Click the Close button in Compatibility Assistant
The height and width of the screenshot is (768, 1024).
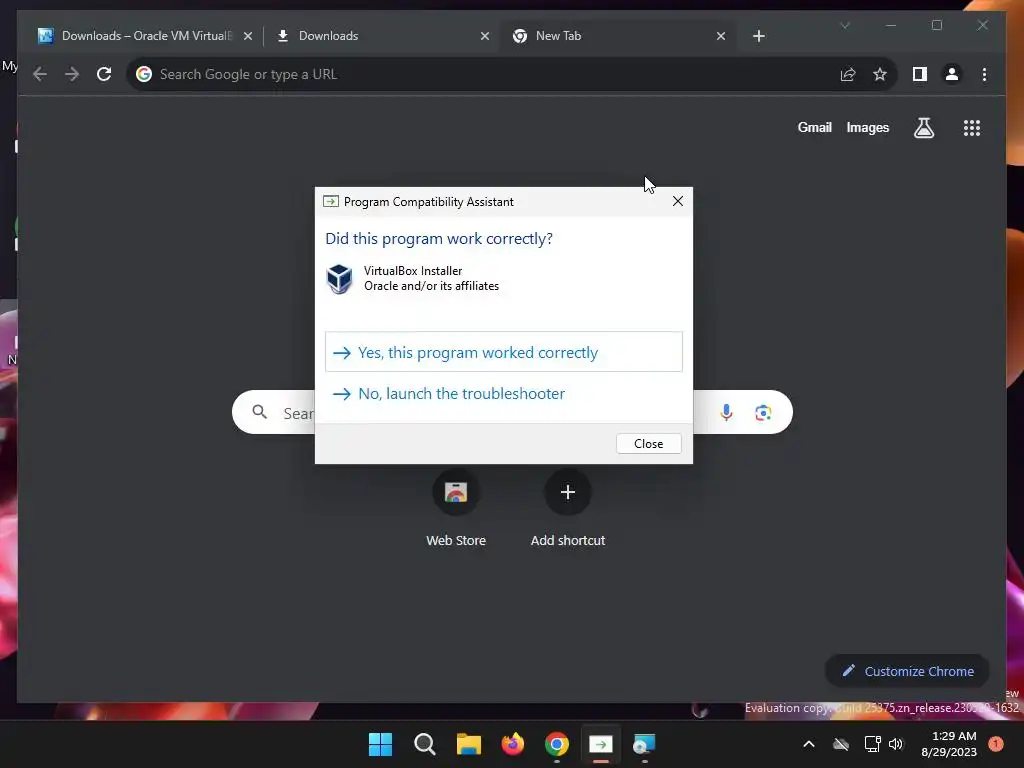[648, 443]
